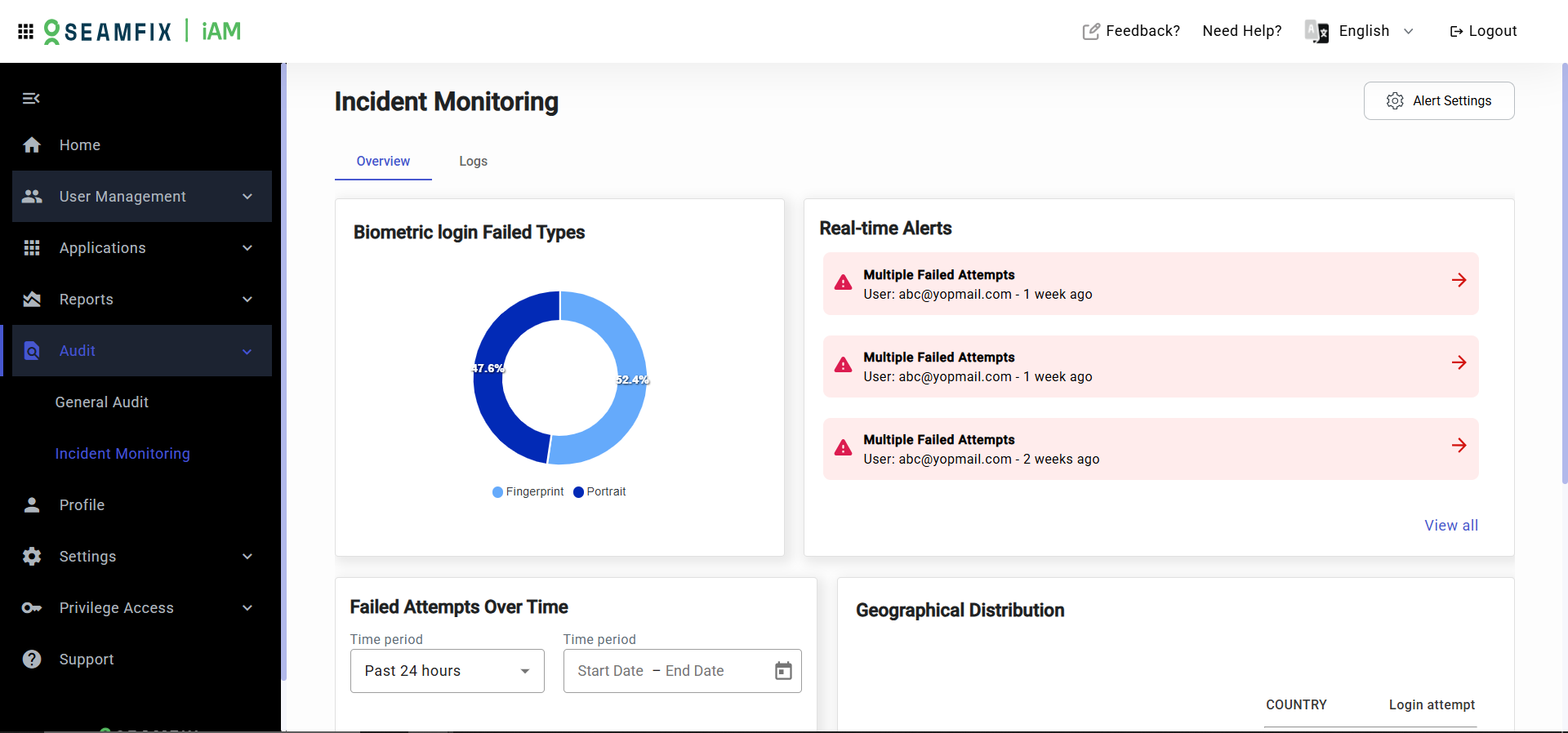Open the Past 24 hours dropdown
This screenshot has width=1568, height=733.
(448, 671)
